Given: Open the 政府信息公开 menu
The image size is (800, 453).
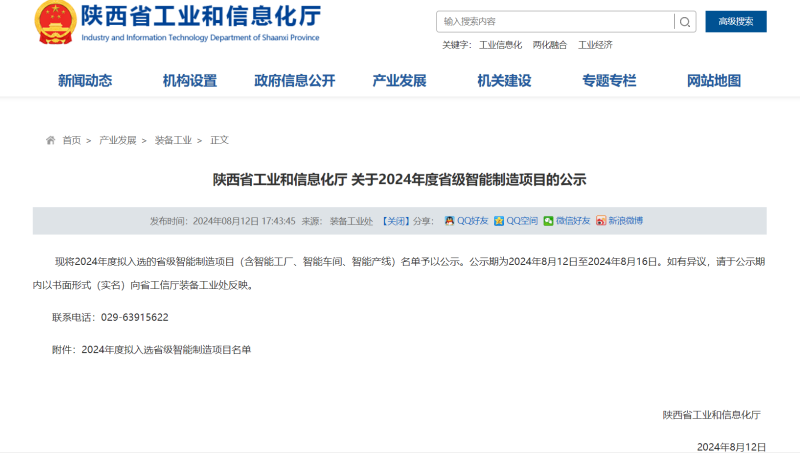Looking at the screenshot, I should (x=295, y=81).
